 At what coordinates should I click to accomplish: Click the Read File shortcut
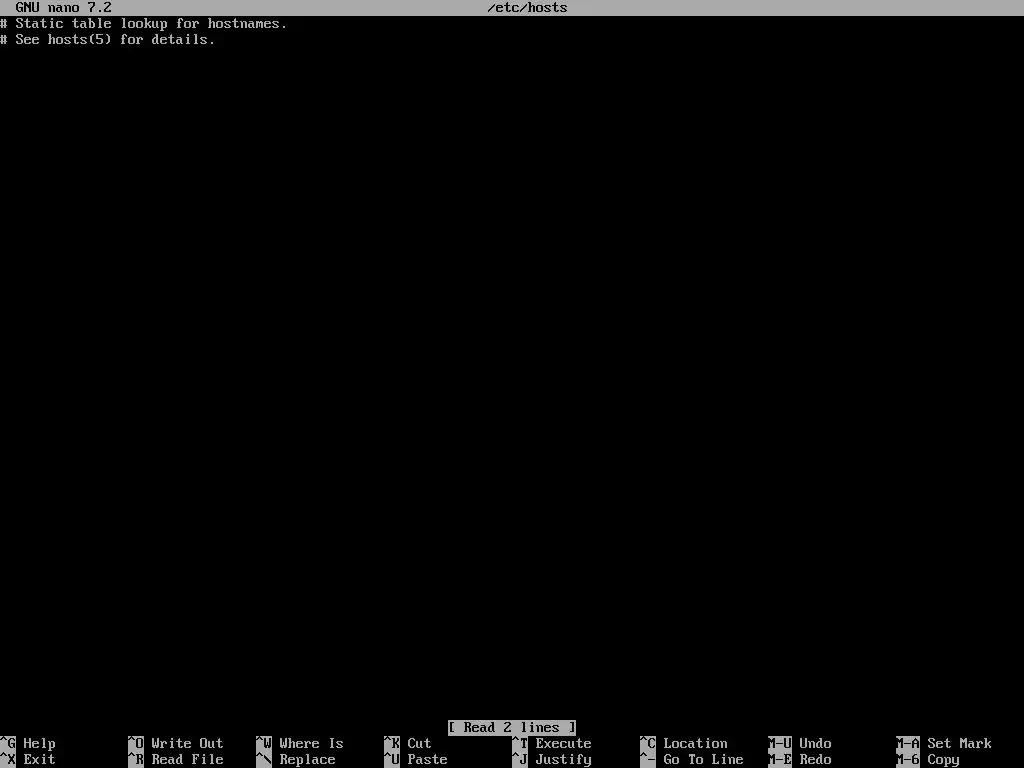187,760
